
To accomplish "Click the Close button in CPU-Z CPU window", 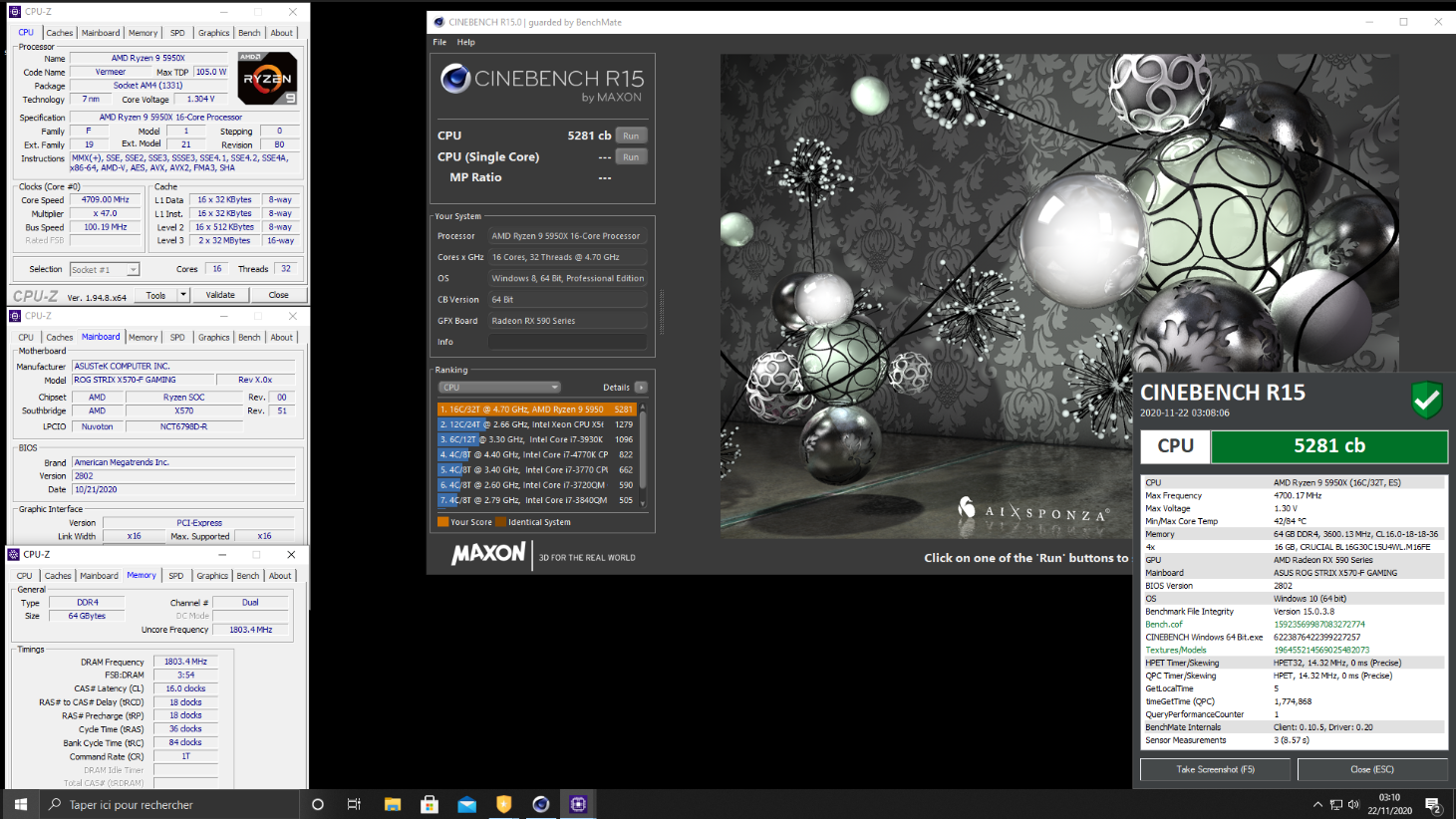I will click(278, 295).
